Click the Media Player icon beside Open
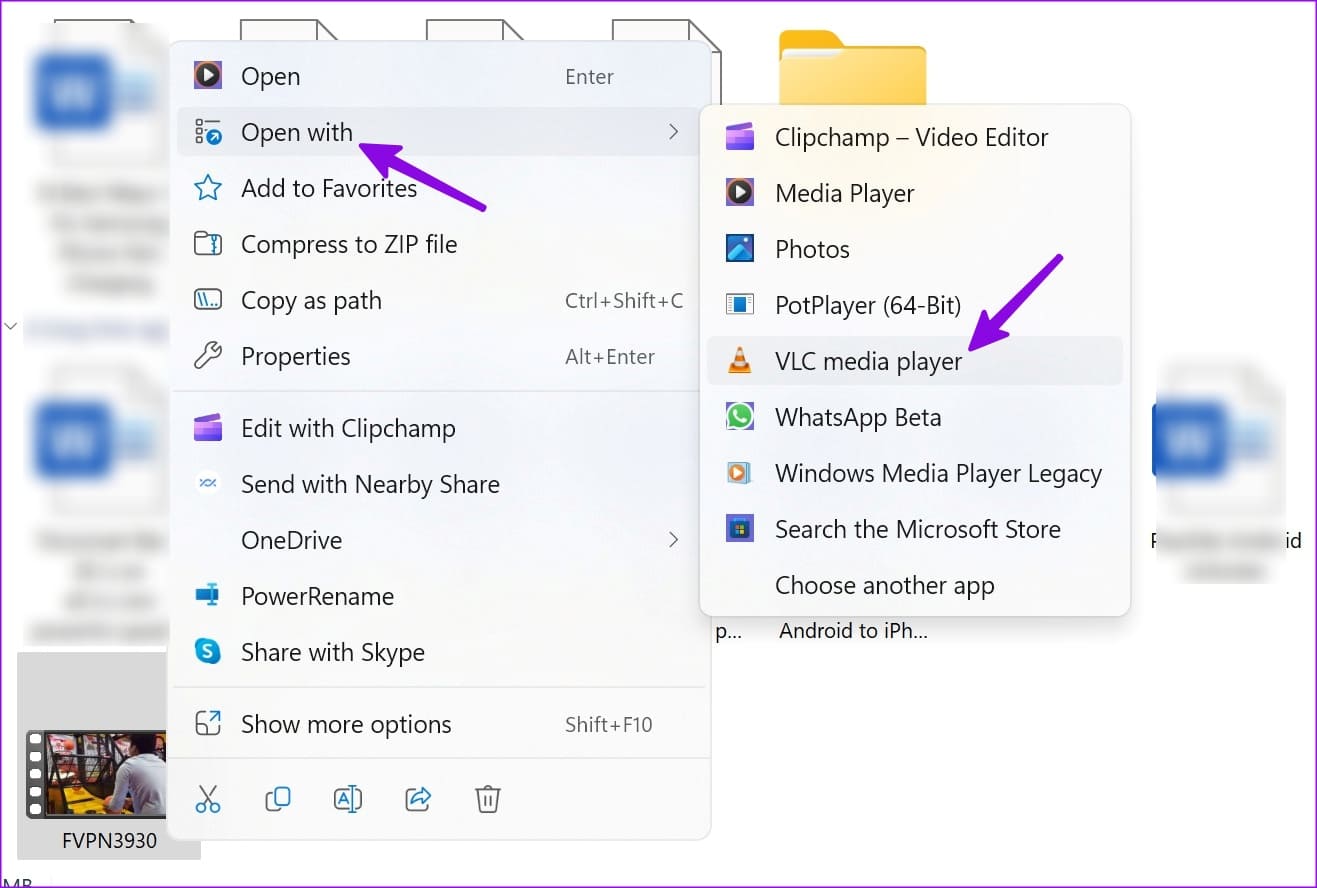This screenshot has width=1317, height=888. click(x=207, y=76)
